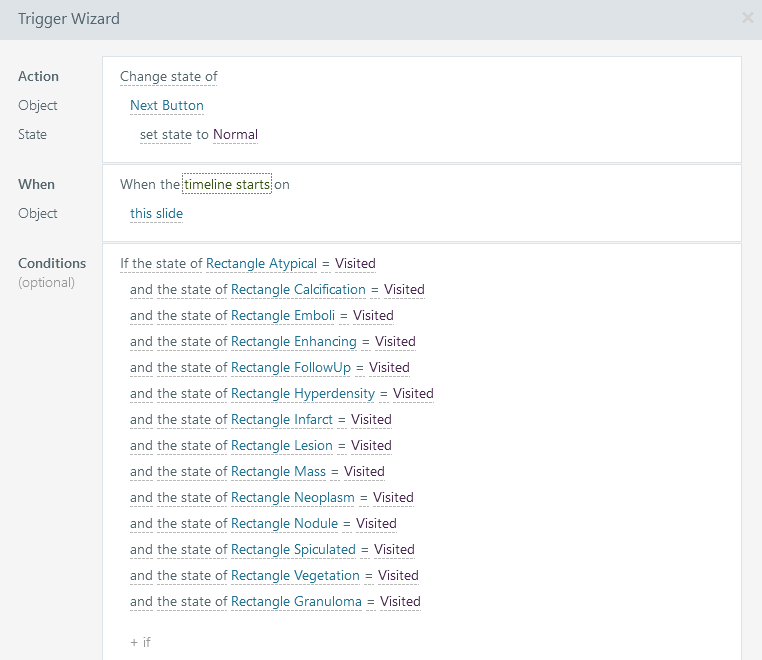Toggle 'and' operator before Rectangle FollowUp
This screenshot has height=660, width=762.
141,368
